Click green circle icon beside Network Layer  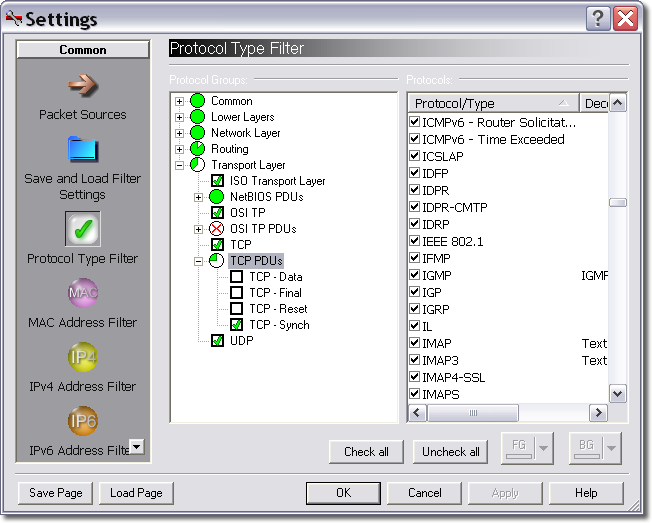click(198, 133)
